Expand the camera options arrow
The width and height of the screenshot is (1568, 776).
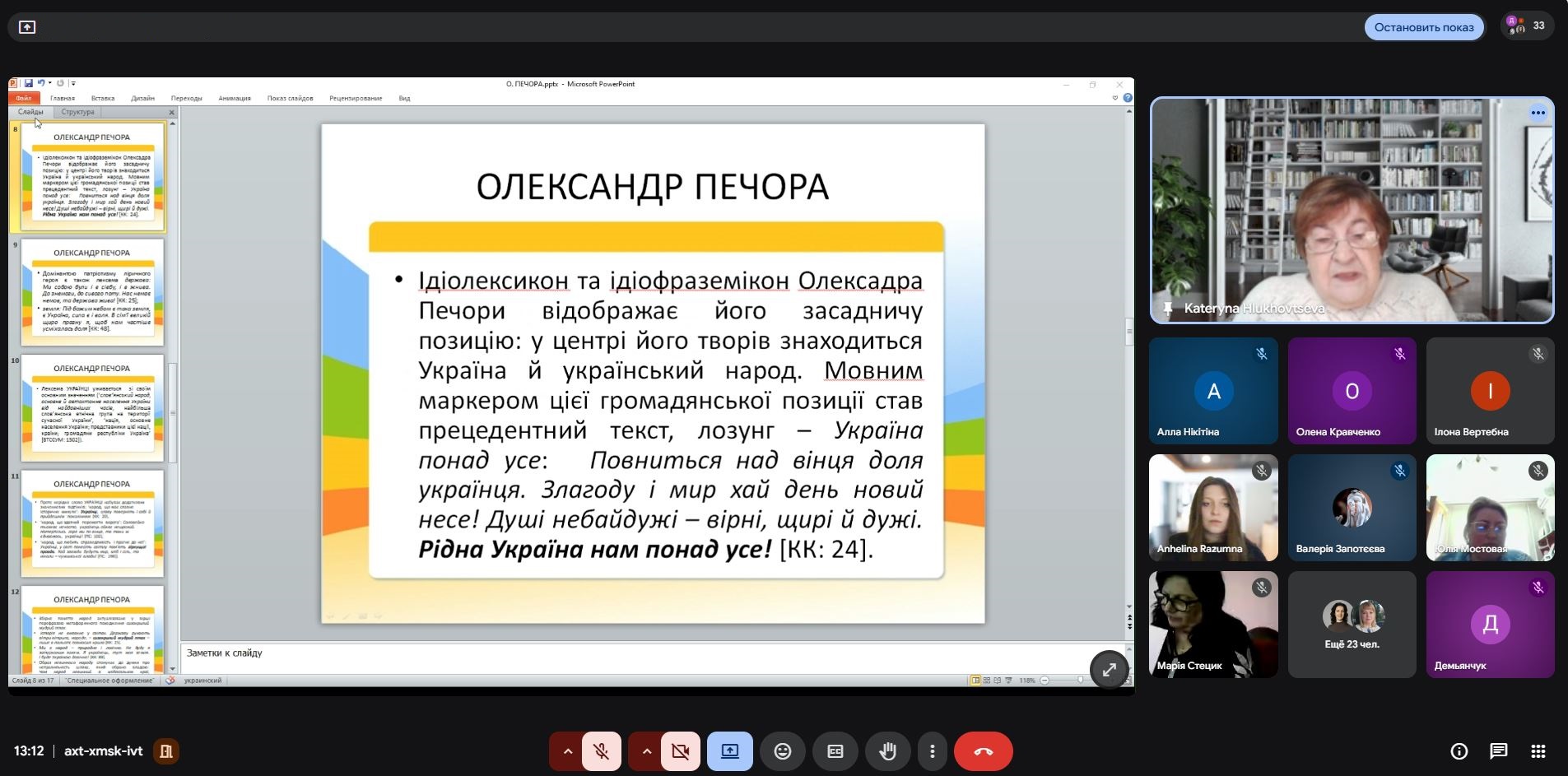pyautogui.click(x=647, y=750)
